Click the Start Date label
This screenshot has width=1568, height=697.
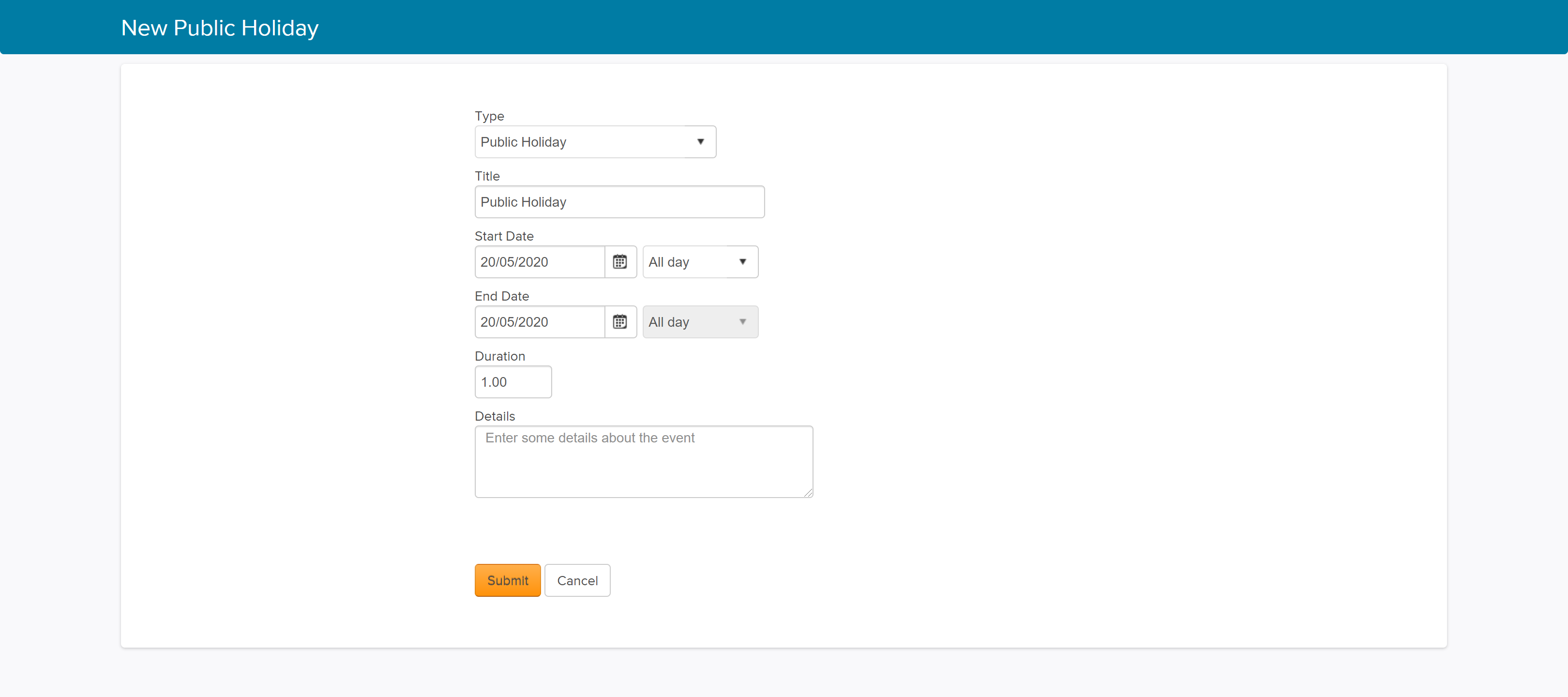(x=504, y=236)
